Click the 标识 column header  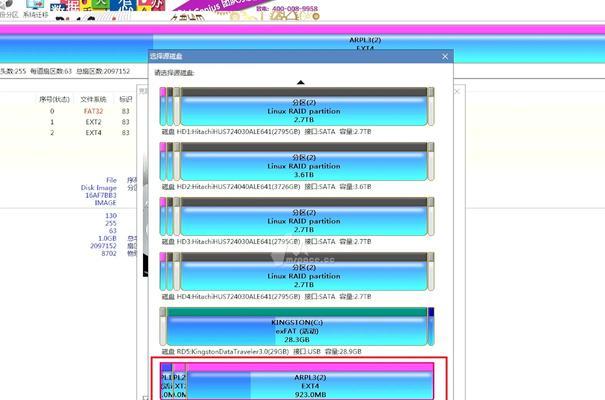(126, 100)
